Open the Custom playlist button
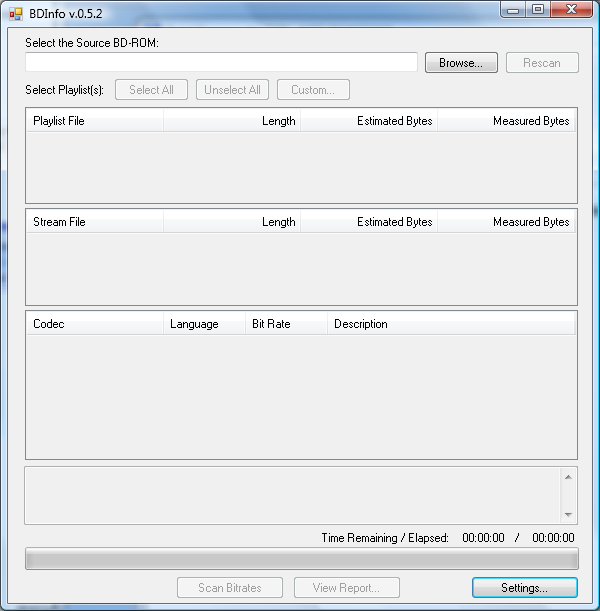 pos(313,90)
